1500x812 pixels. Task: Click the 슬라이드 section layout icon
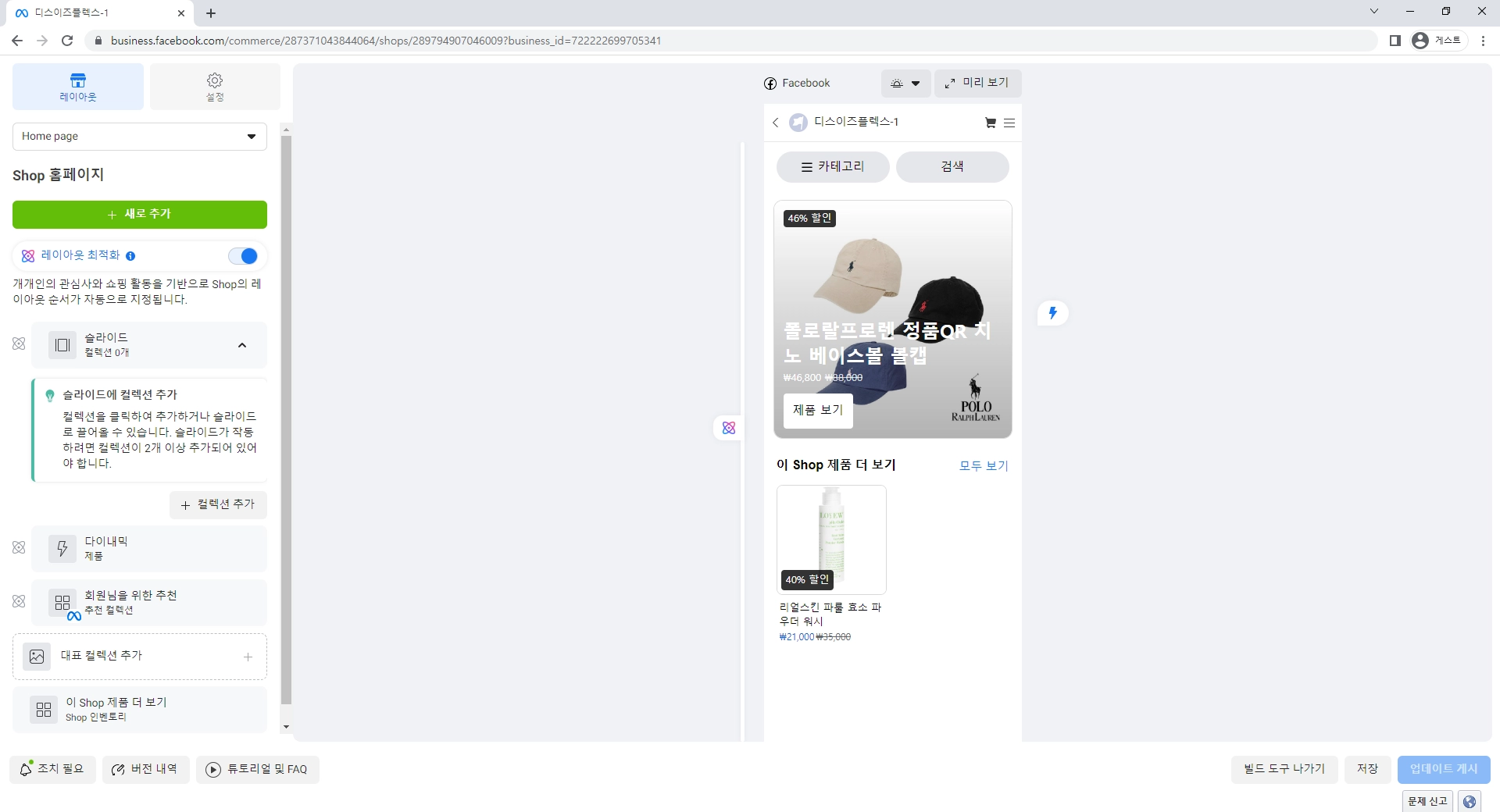[x=62, y=345]
